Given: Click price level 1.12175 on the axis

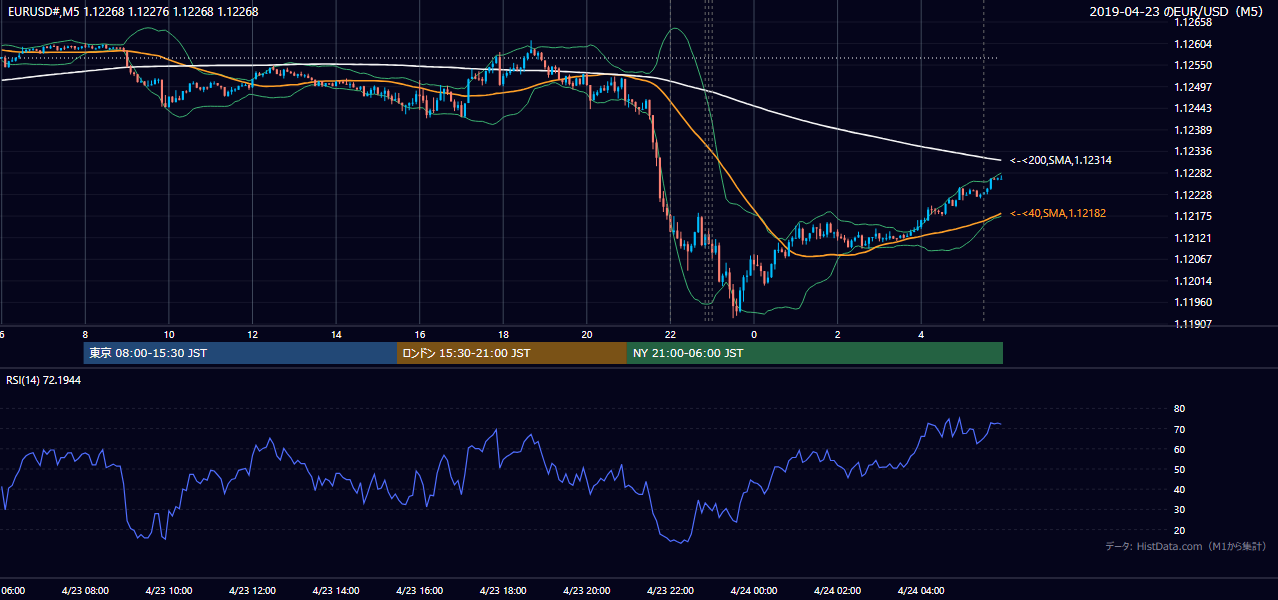Looking at the screenshot, I should [1192, 216].
